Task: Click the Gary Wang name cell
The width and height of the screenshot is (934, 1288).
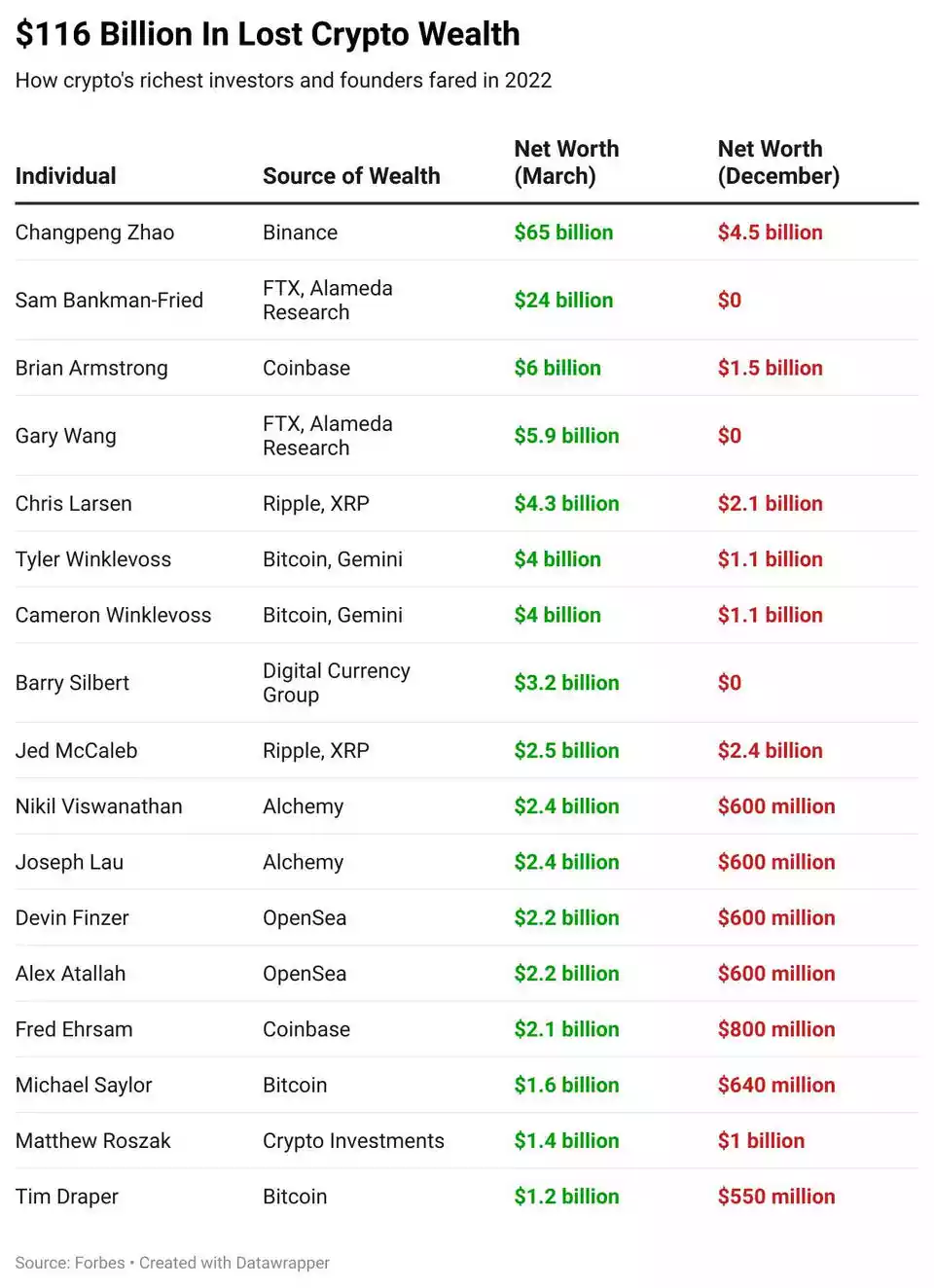Action: [66, 436]
